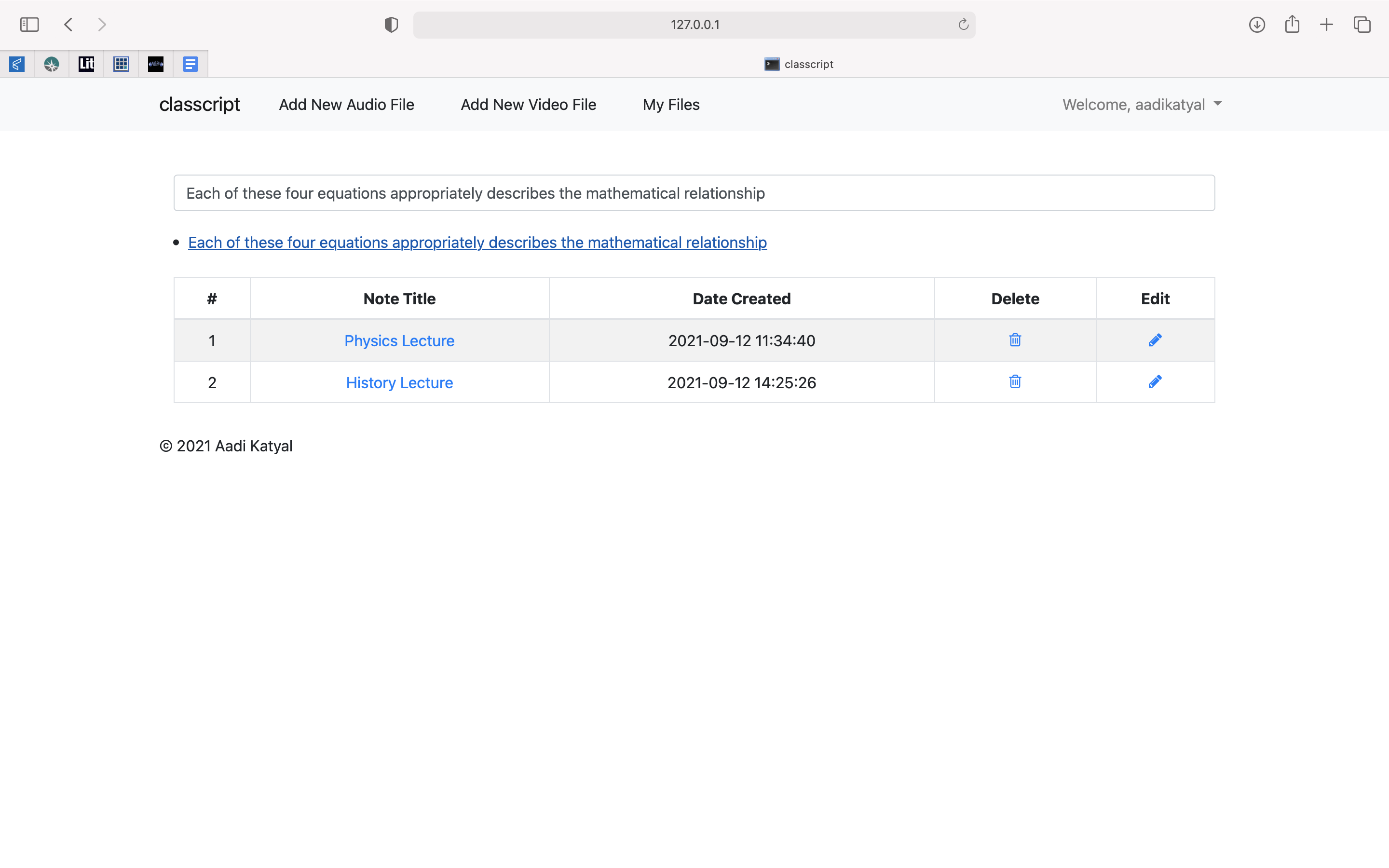This screenshot has width=1389, height=868.
Task: Expand the Welcome, aadikatyal dropdown
Action: (x=1141, y=105)
